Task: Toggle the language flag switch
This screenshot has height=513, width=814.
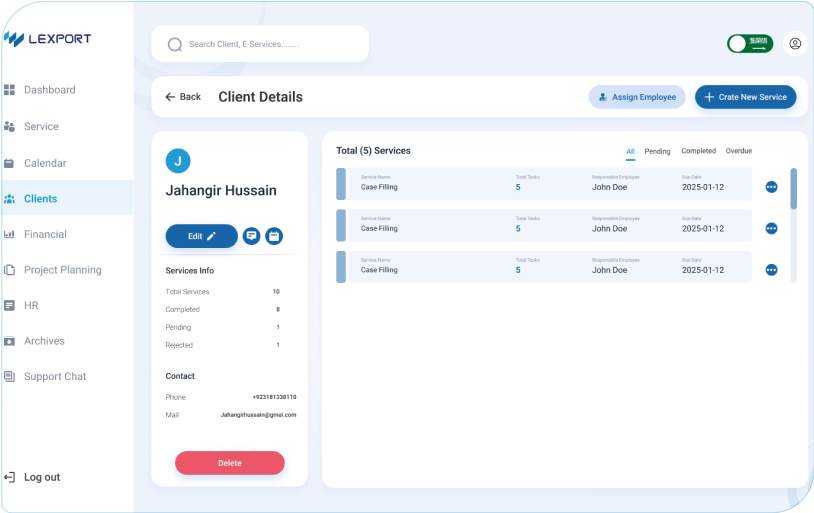Action: click(x=750, y=44)
